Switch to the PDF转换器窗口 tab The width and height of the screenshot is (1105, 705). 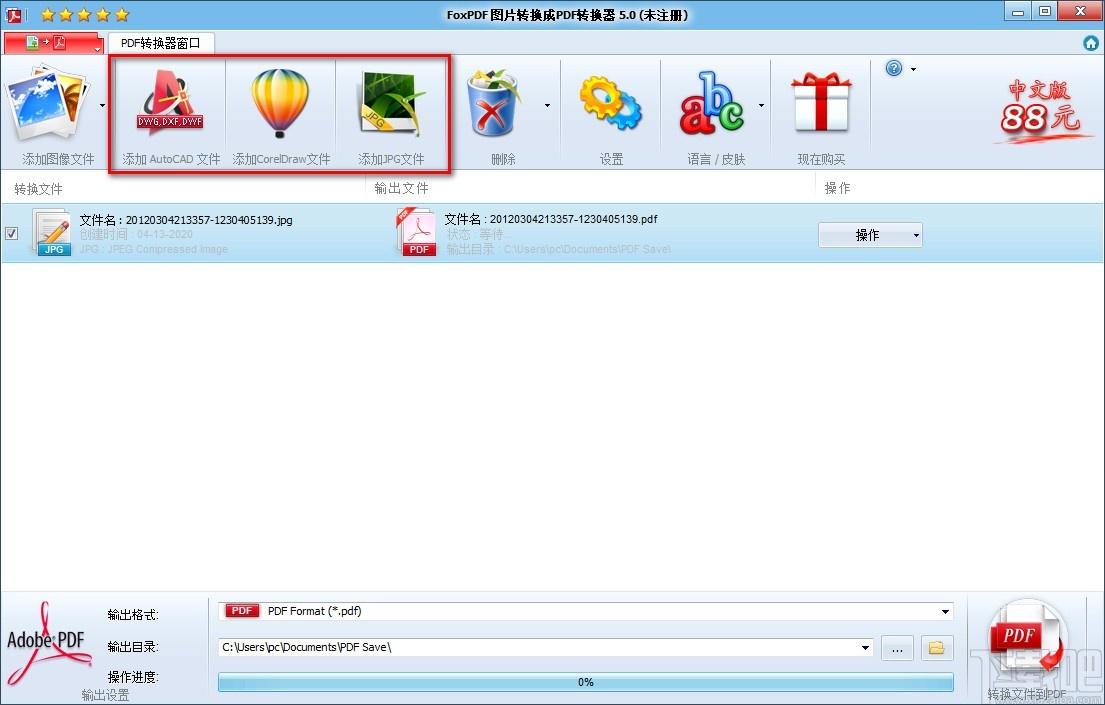pyautogui.click(x=161, y=43)
